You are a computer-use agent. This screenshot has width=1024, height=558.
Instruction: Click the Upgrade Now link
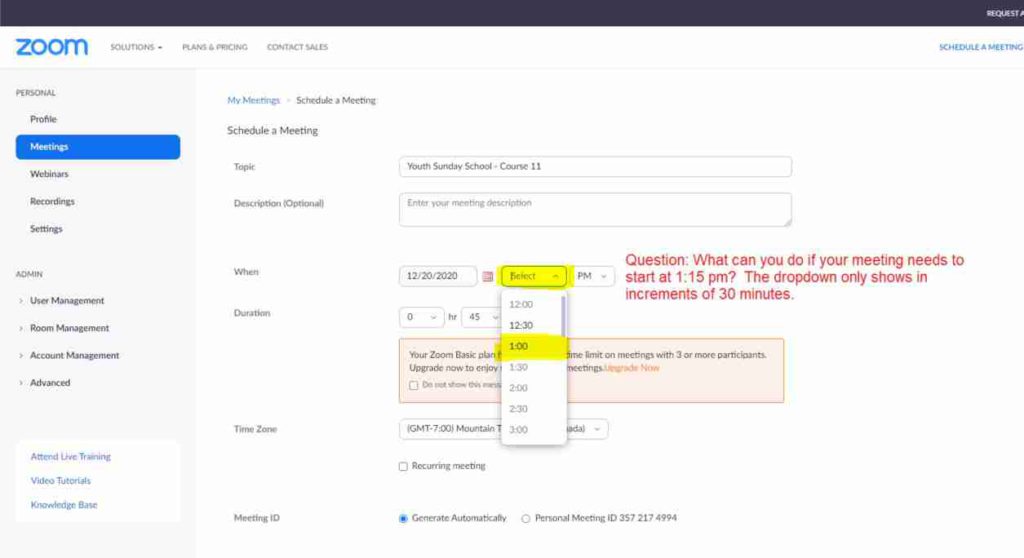[x=631, y=368]
